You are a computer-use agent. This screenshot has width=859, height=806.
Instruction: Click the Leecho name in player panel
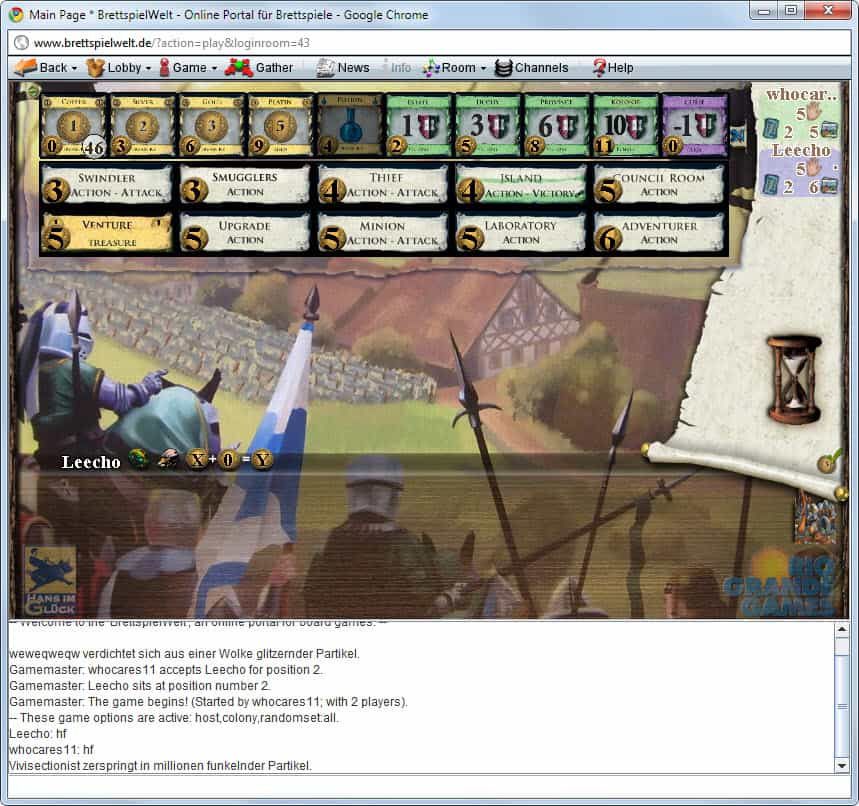(x=801, y=150)
